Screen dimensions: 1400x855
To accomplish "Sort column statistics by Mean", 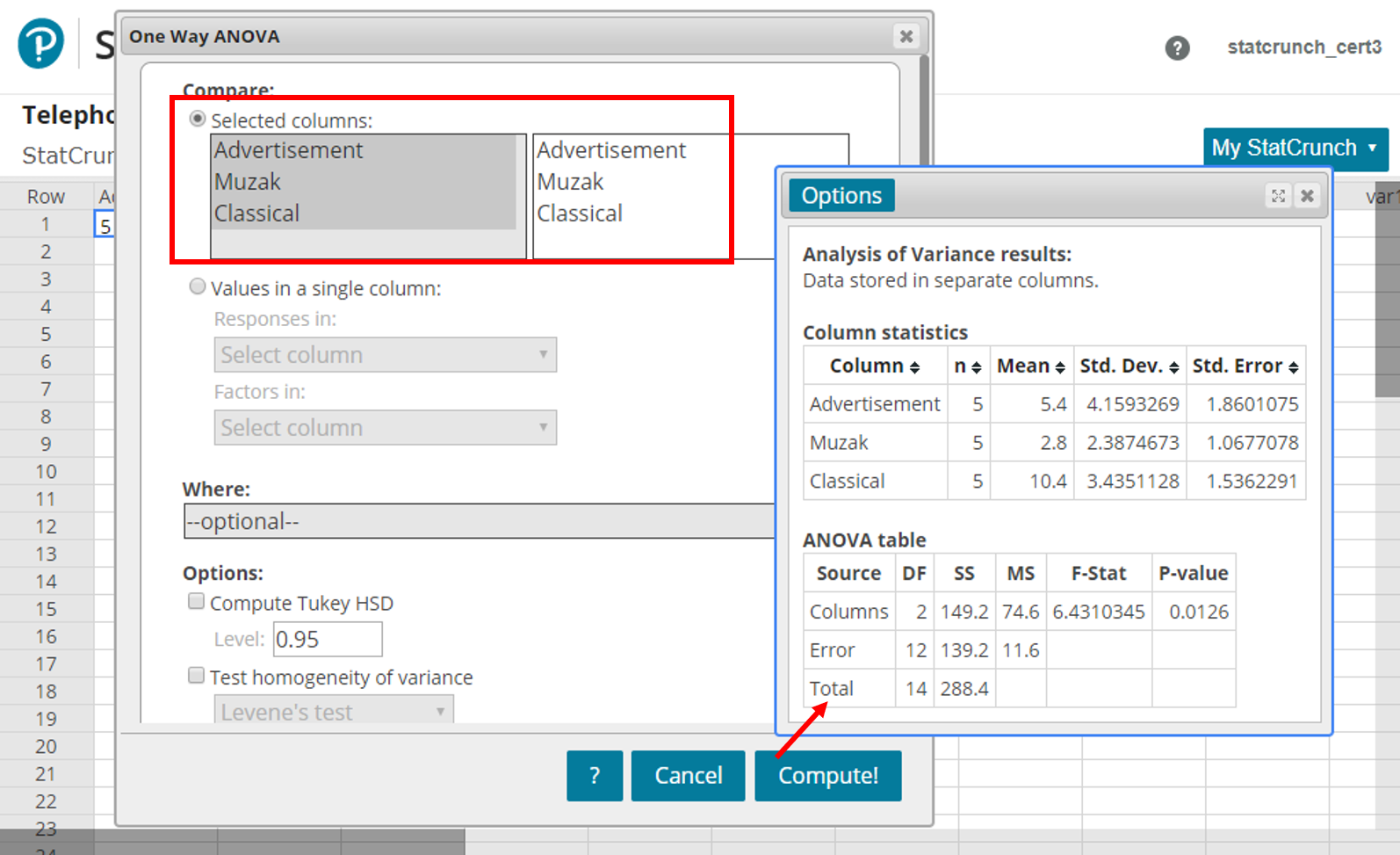I will click(1060, 367).
